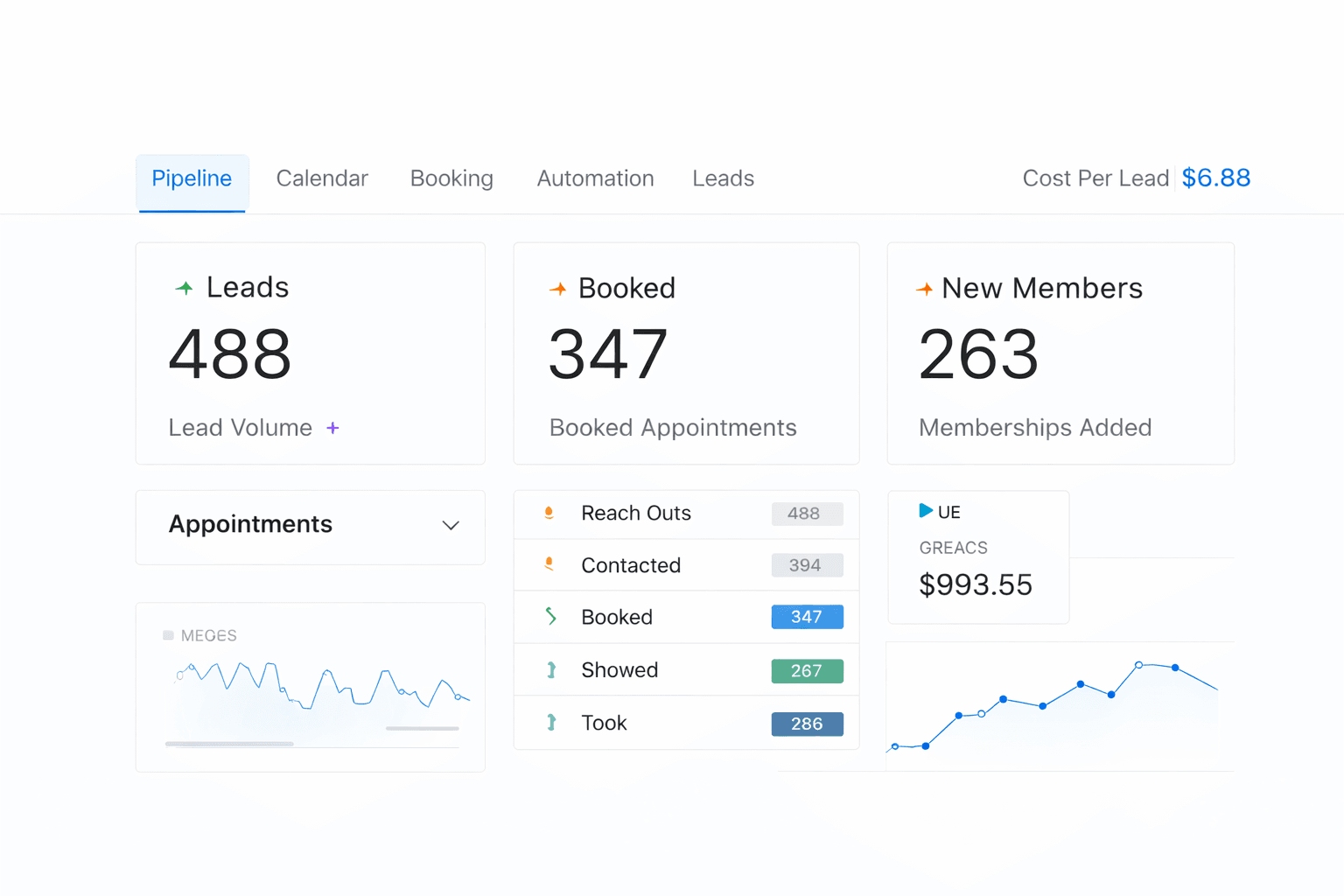This screenshot has width=1344, height=896.
Task: Select the Showed row label
Action: [619, 670]
